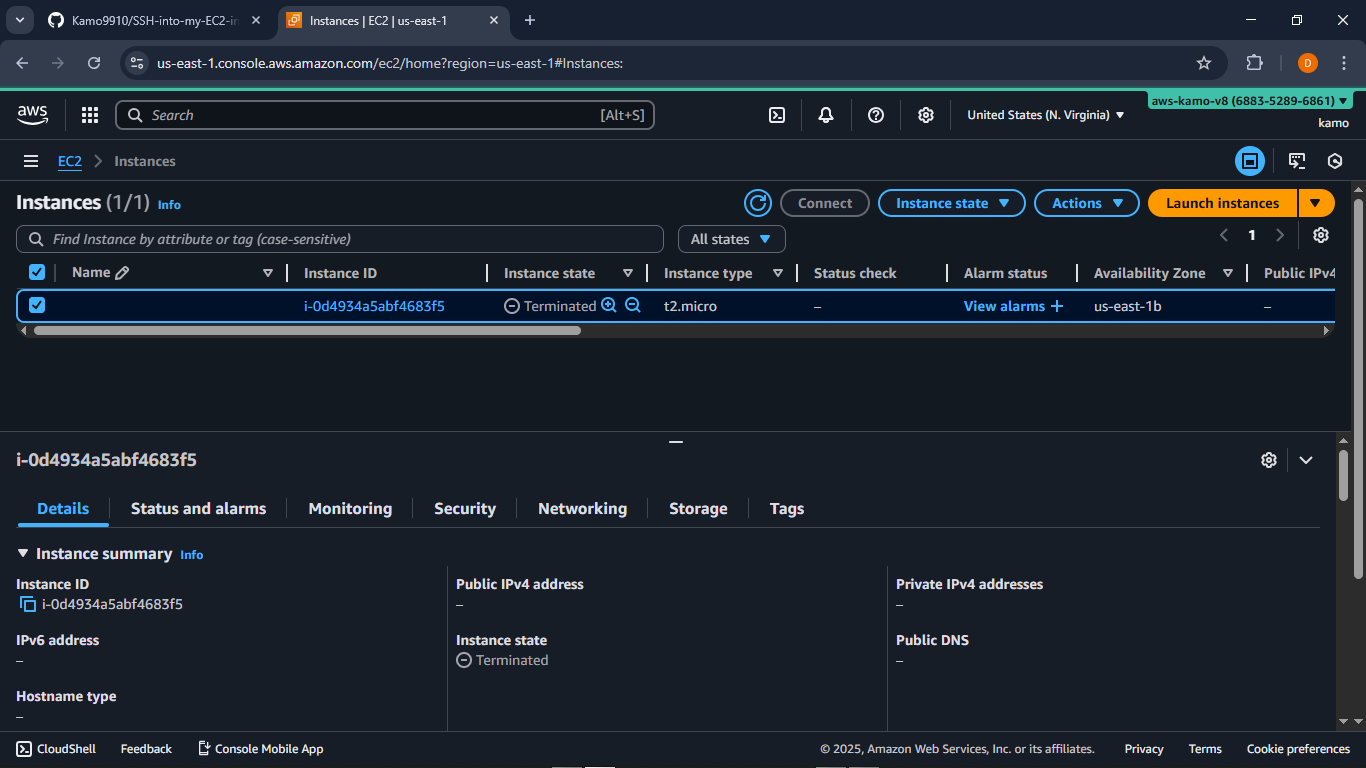The image size is (1366, 768).
Task: Refresh the instances list
Action: coord(758,203)
